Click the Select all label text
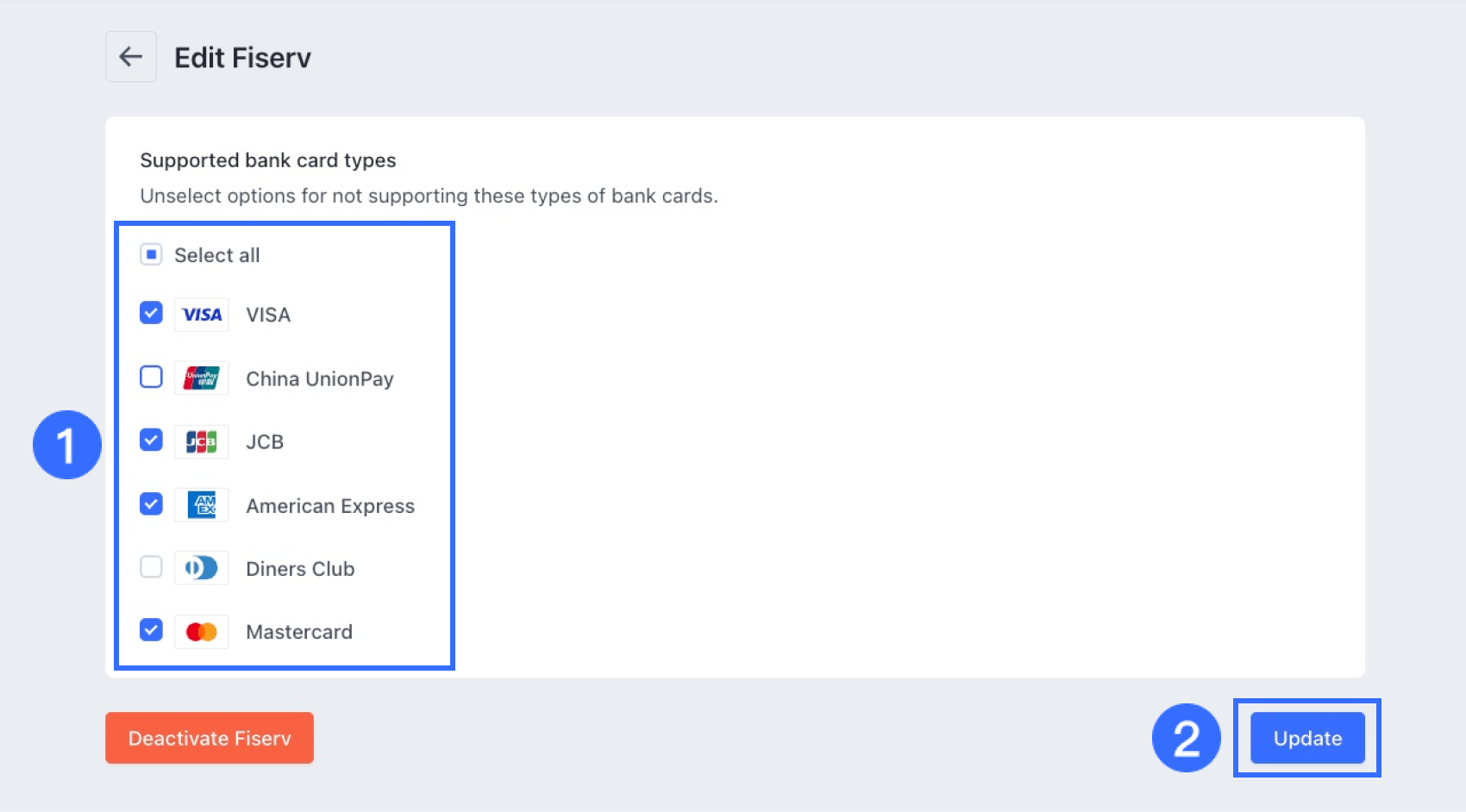 pos(216,255)
